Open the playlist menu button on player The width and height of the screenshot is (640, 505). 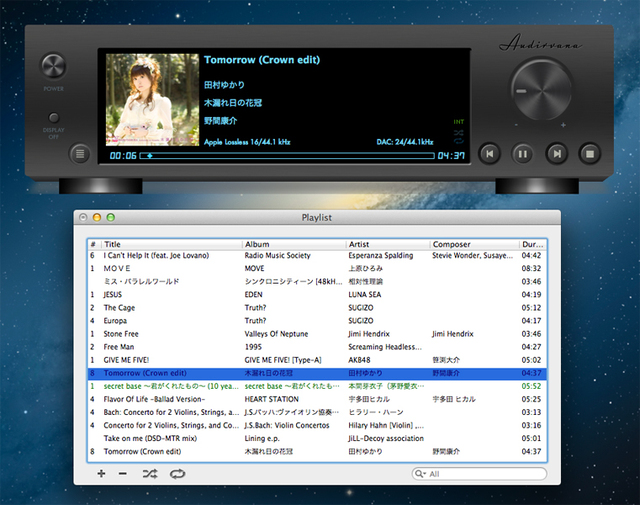click(x=81, y=154)
